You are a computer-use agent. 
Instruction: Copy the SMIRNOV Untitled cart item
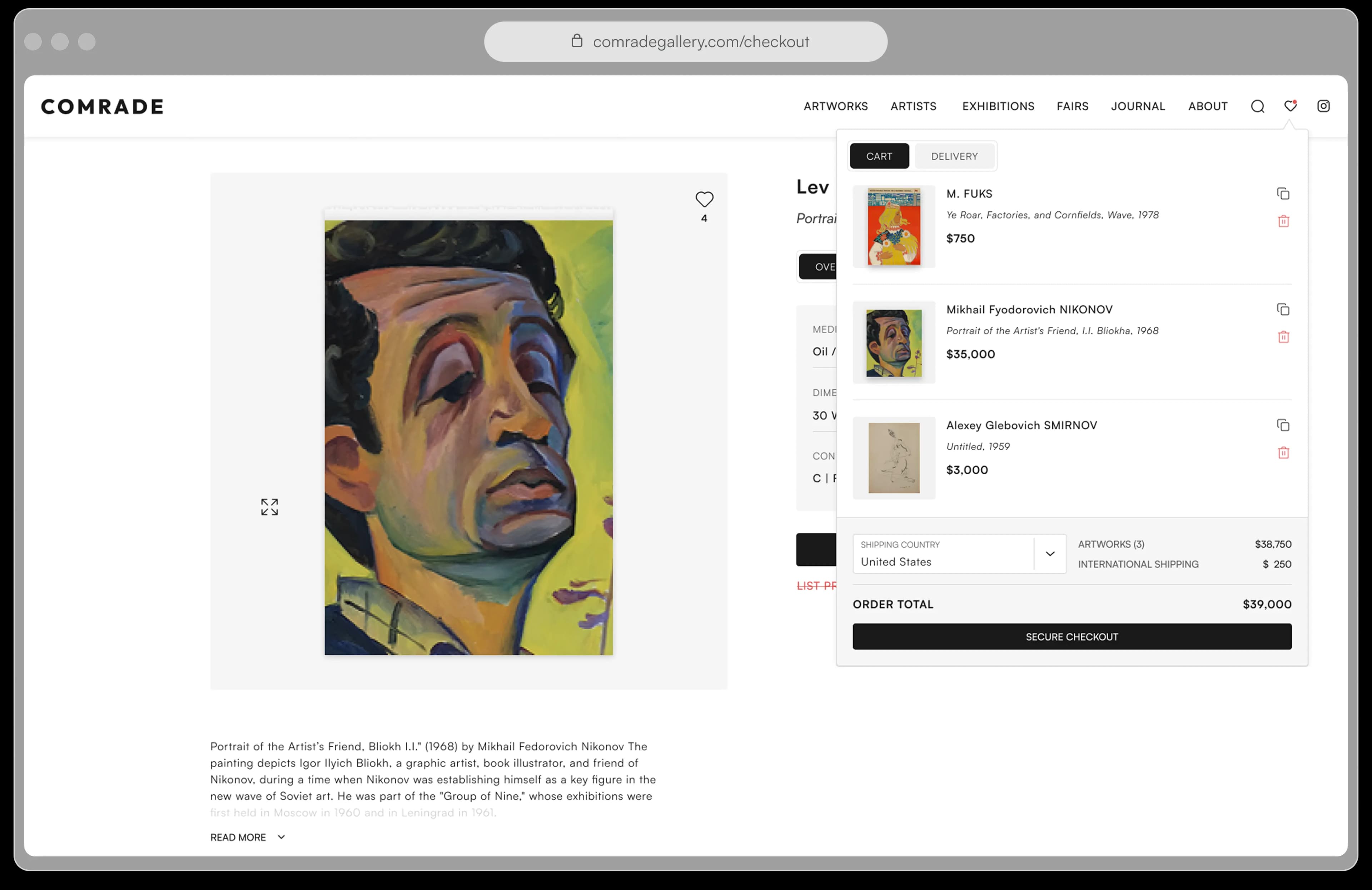pyautogui.click(x=1283, y=425)
